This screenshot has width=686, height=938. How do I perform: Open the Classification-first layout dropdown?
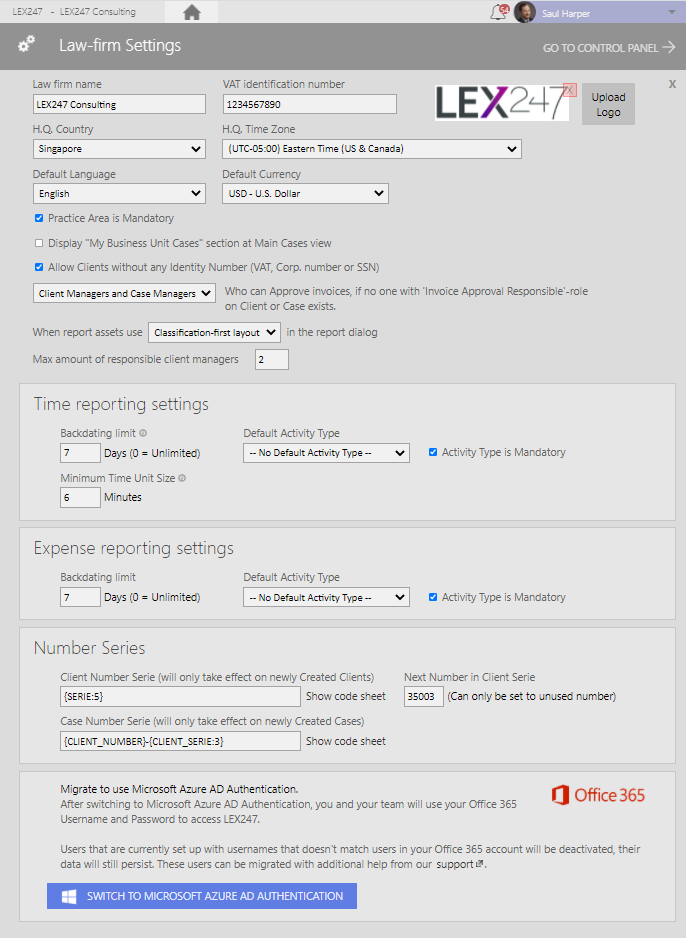point(214,333)
